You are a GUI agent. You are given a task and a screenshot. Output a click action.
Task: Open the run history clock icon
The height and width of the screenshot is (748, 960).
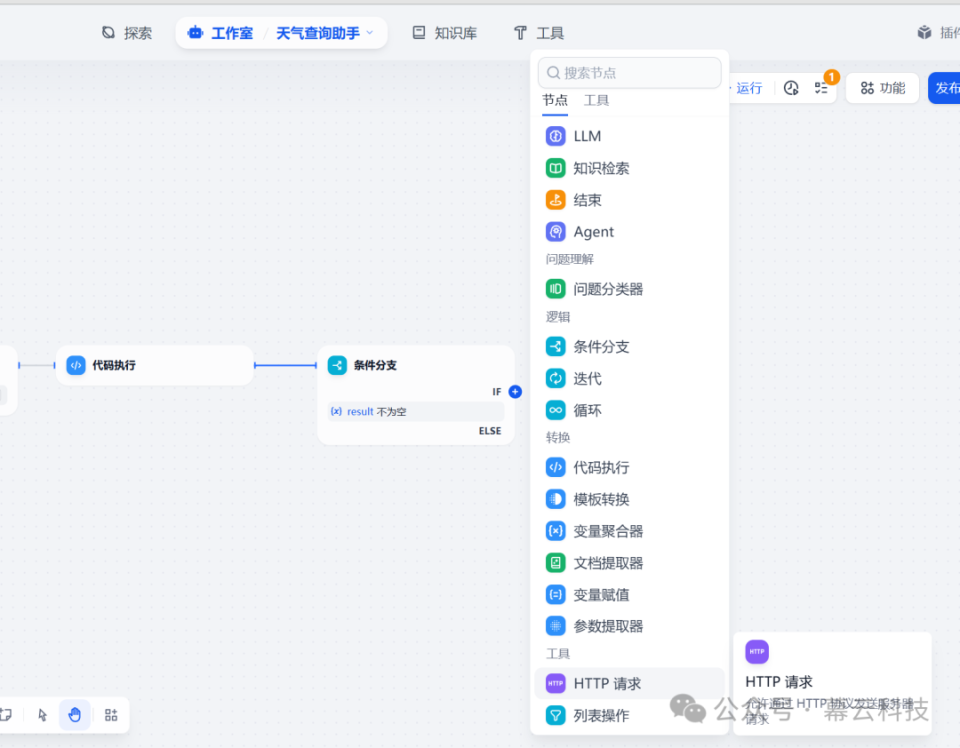(x=790, y=88)
